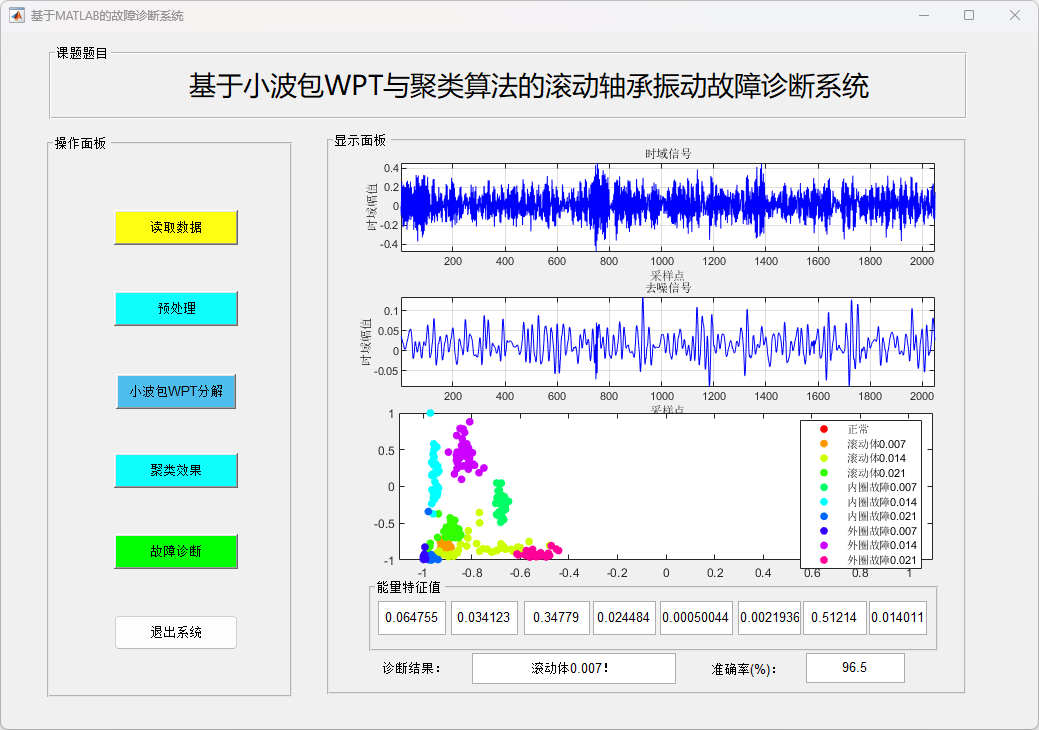Click the MATLAB icon in title bar
Image resolution: width=1039 pixels, height=730 pixels.
pos(17,16)
